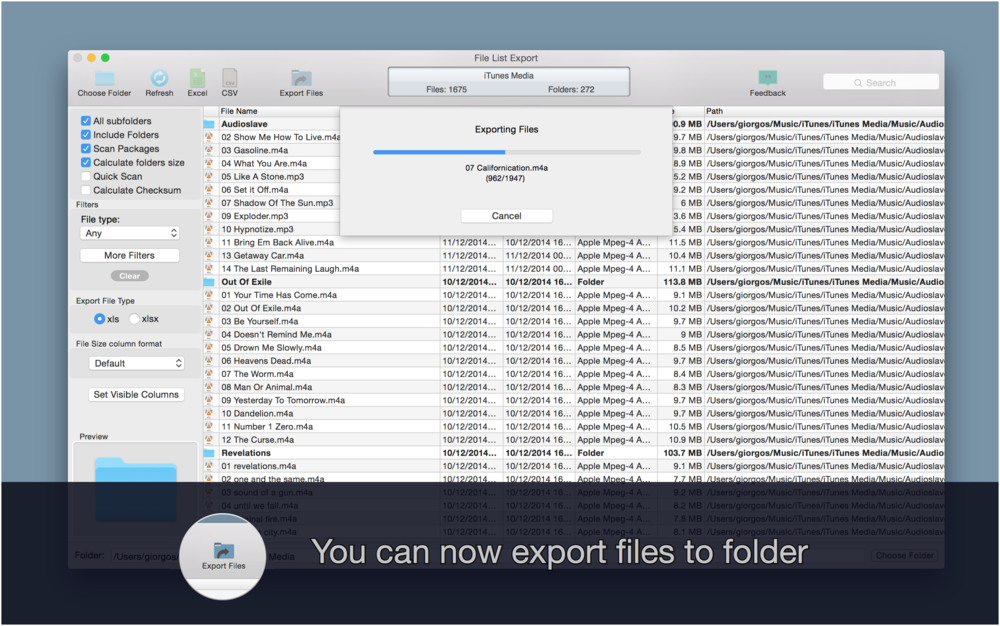Open the File type dropdown showing Any

130,233
